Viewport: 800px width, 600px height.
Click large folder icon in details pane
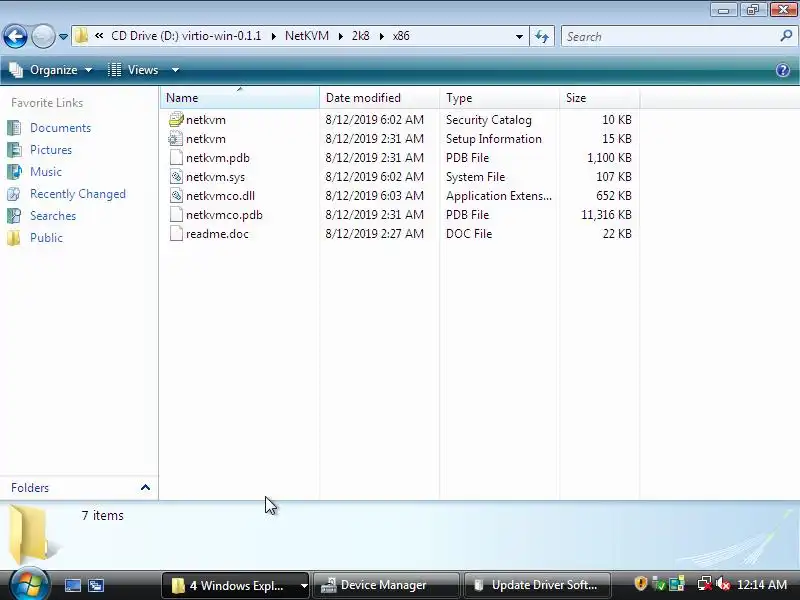click(31, 535)
